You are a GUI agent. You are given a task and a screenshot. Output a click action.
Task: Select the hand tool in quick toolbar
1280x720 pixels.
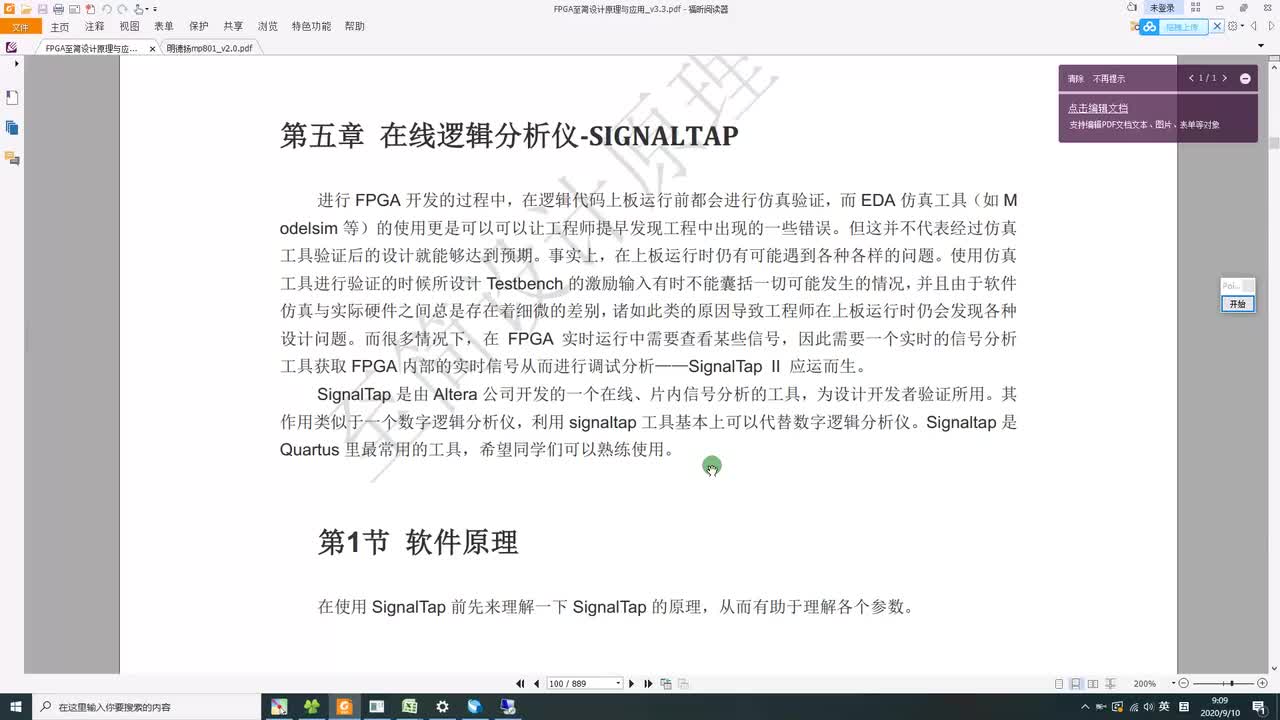click(138, 9)
